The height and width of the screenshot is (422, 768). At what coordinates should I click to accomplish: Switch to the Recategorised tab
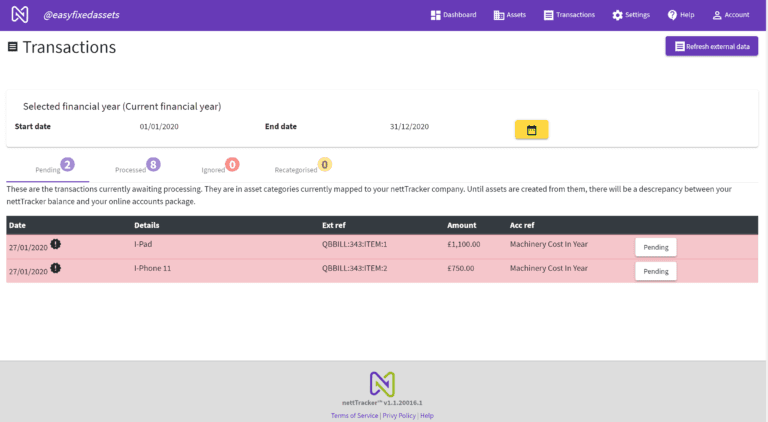[x=296, y=170]
